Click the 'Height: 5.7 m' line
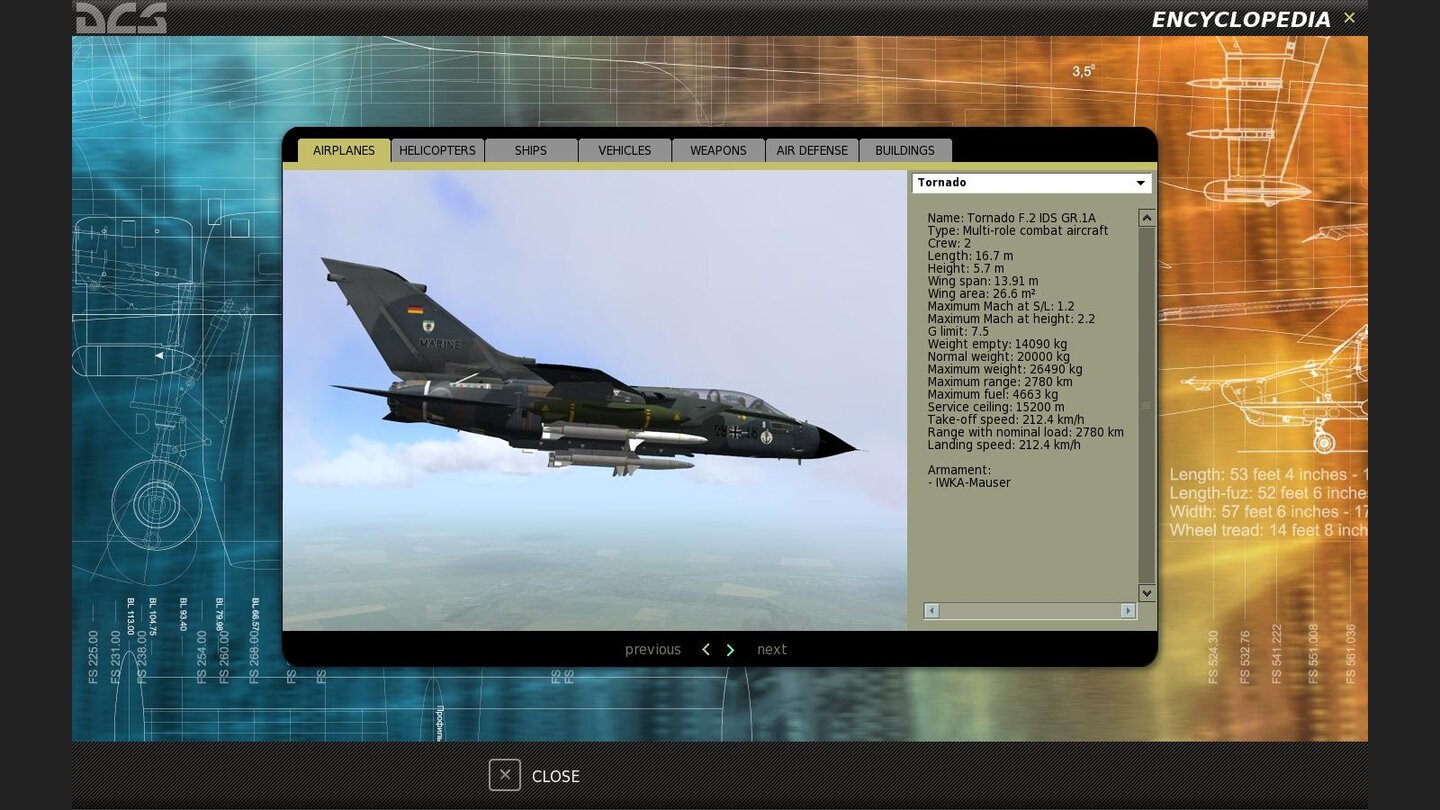1440x810 pixels. 966,268
